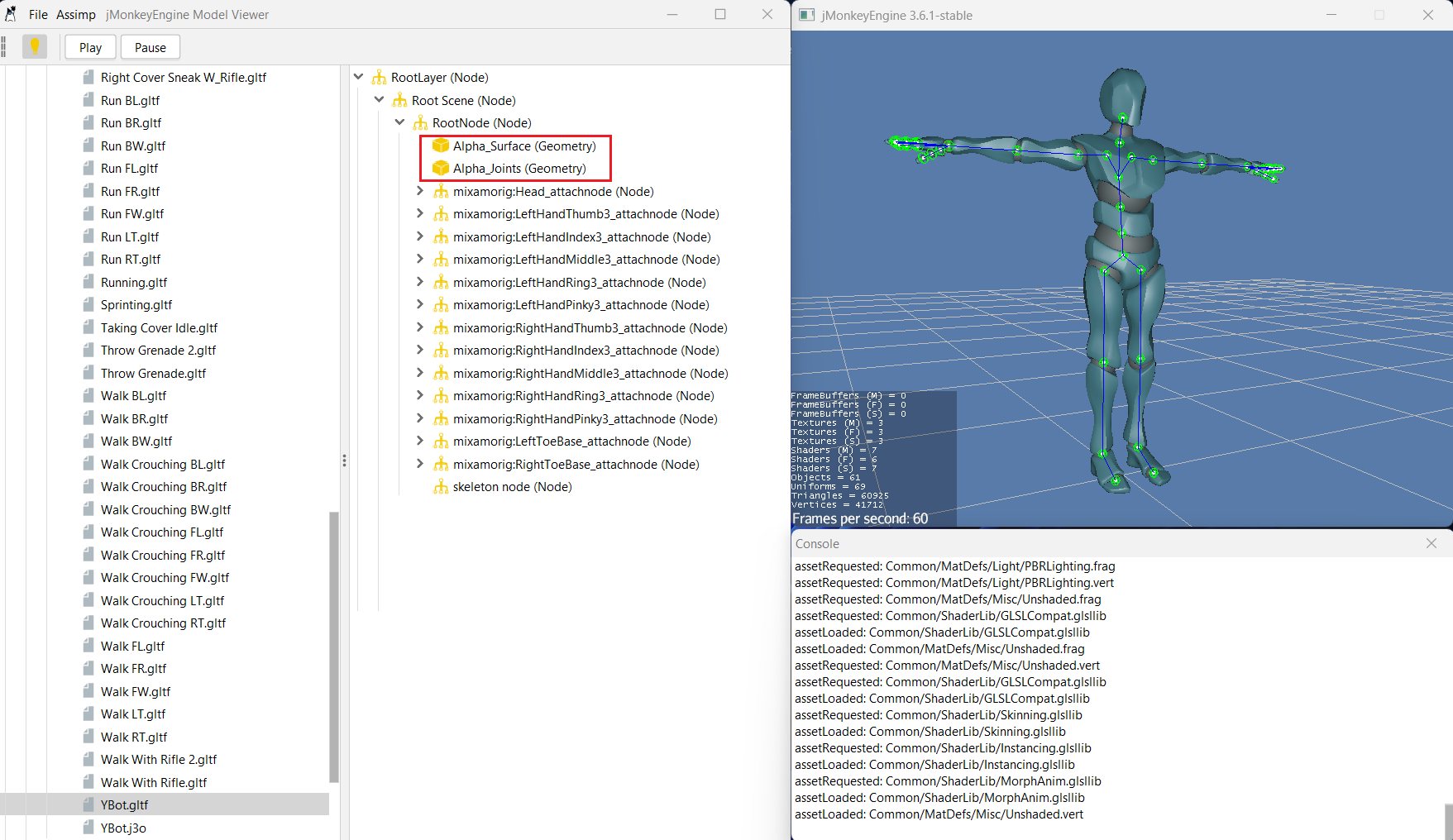Select the Walk BW.gltf file
The height and width of the screenshot is (840, 1453).
[136, 441]
